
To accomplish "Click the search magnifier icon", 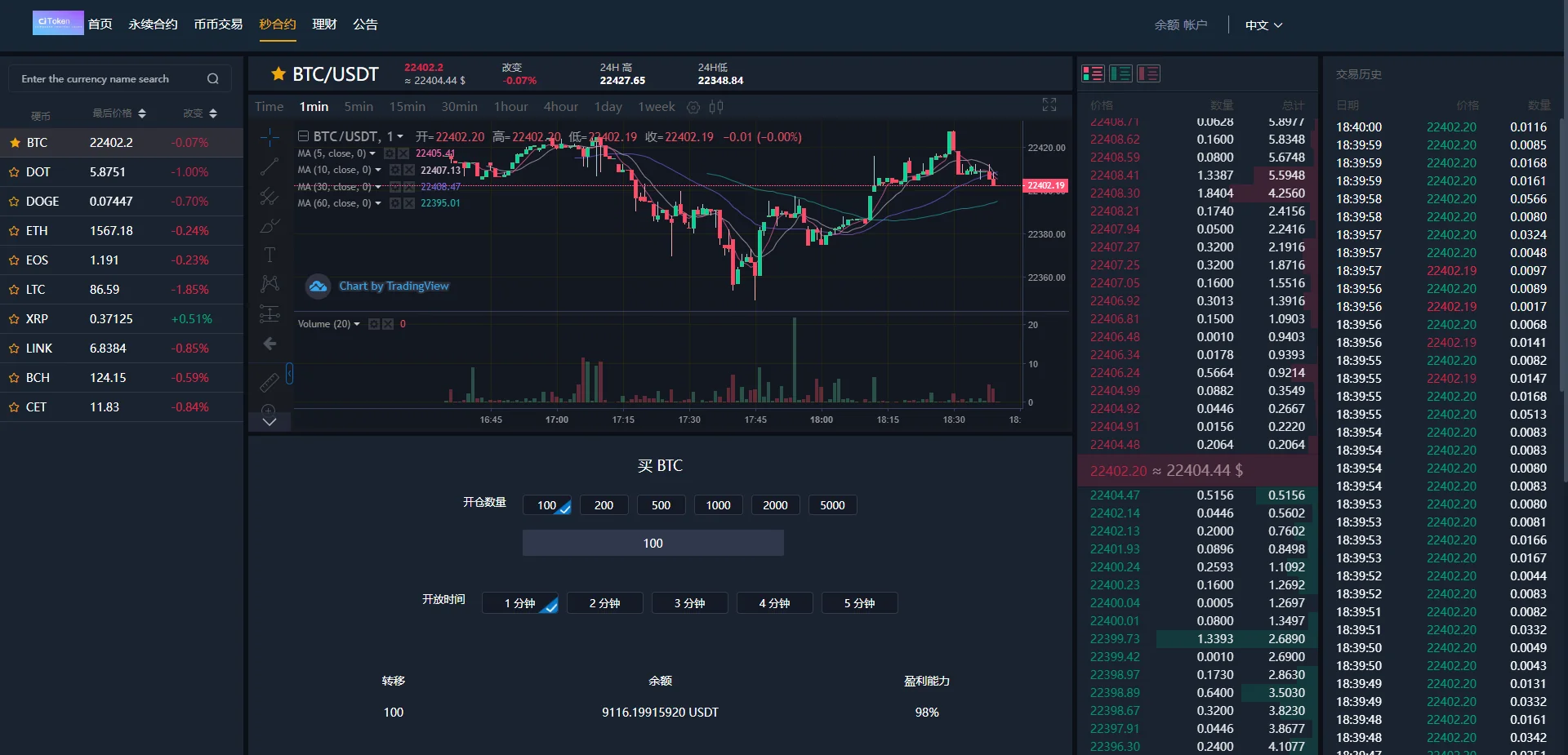I will point(213,79).
